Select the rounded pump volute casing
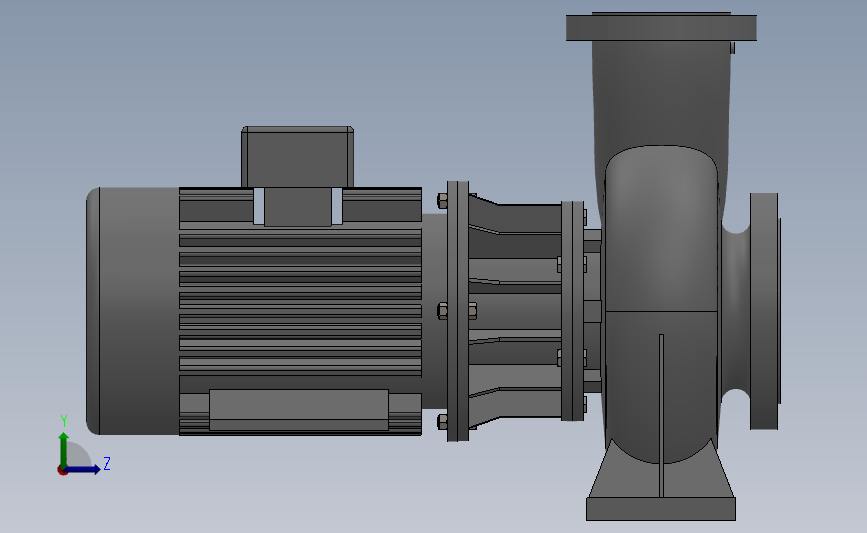The image size is (867, 533). (661, 304)
